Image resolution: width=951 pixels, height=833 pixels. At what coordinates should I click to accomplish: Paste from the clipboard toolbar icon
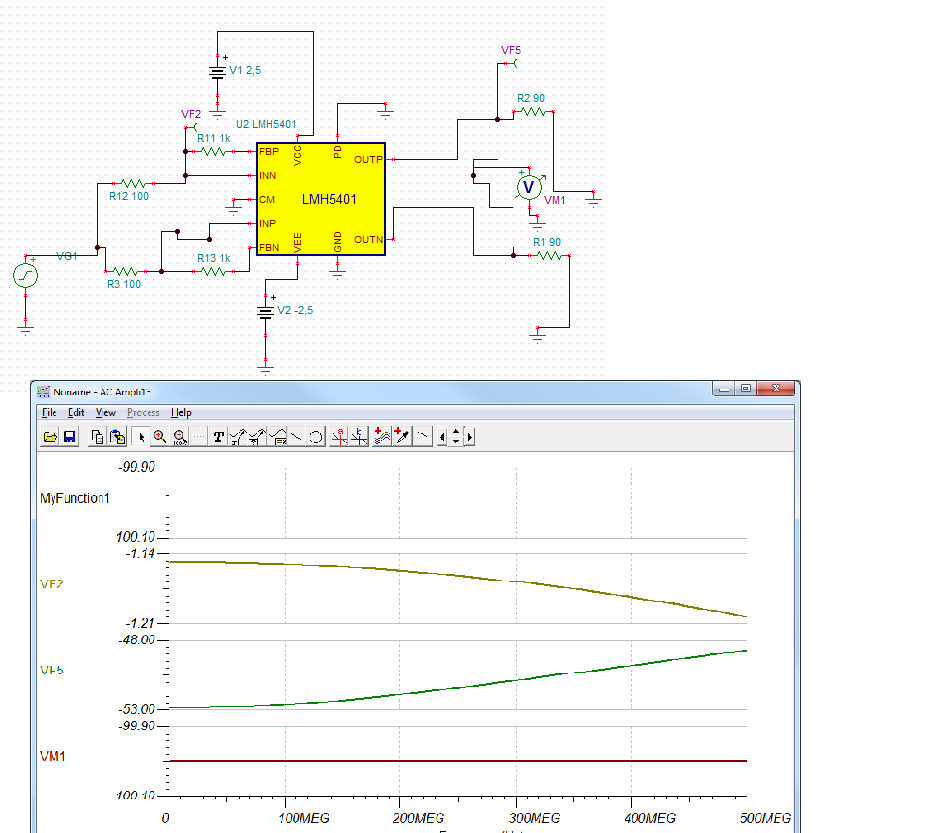(118, 437)
